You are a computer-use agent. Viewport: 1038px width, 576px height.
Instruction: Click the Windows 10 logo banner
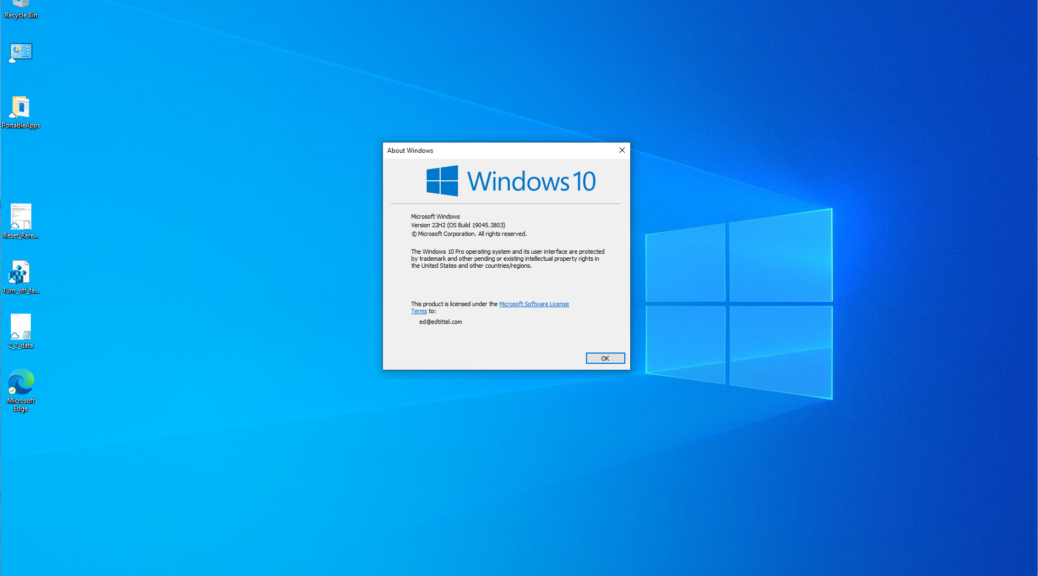click(x=510, y=181)
